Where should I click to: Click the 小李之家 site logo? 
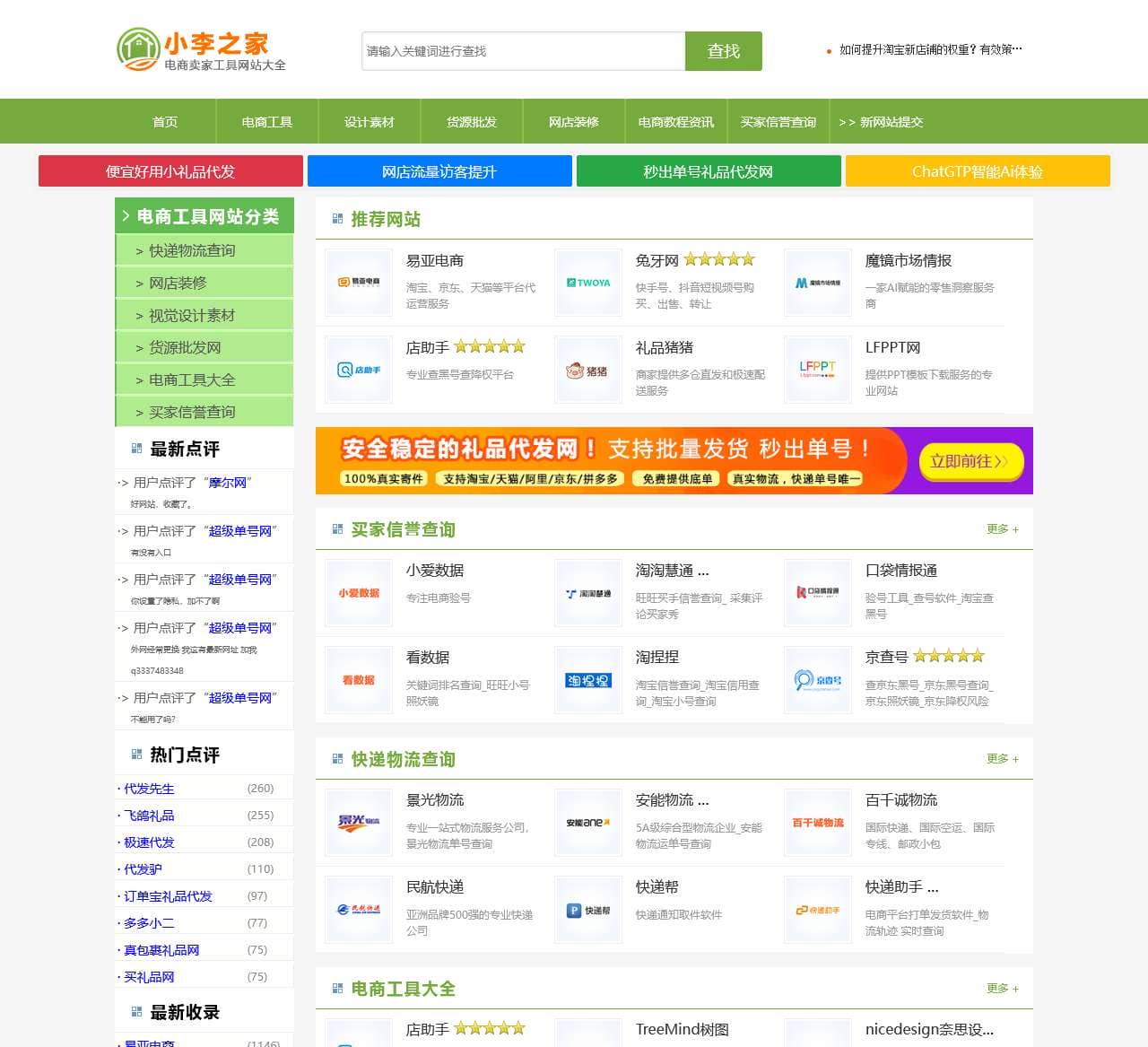[x=202, y=50]
